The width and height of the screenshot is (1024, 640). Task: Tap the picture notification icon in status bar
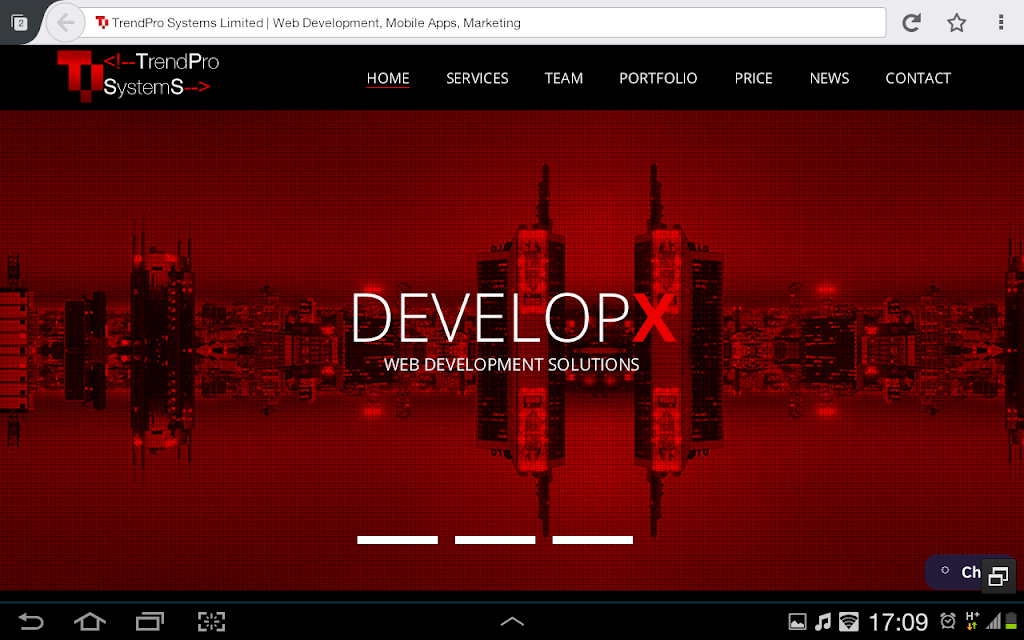click(x=797, y=622)
